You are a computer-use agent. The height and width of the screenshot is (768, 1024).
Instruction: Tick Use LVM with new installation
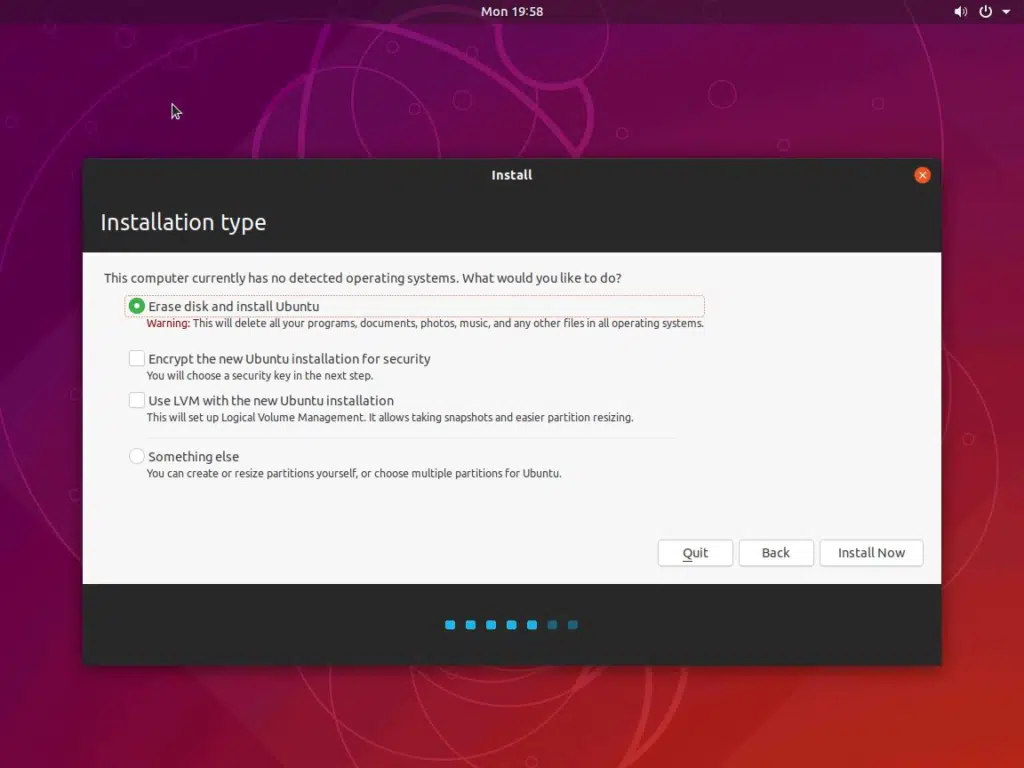[x=136, y=400]
